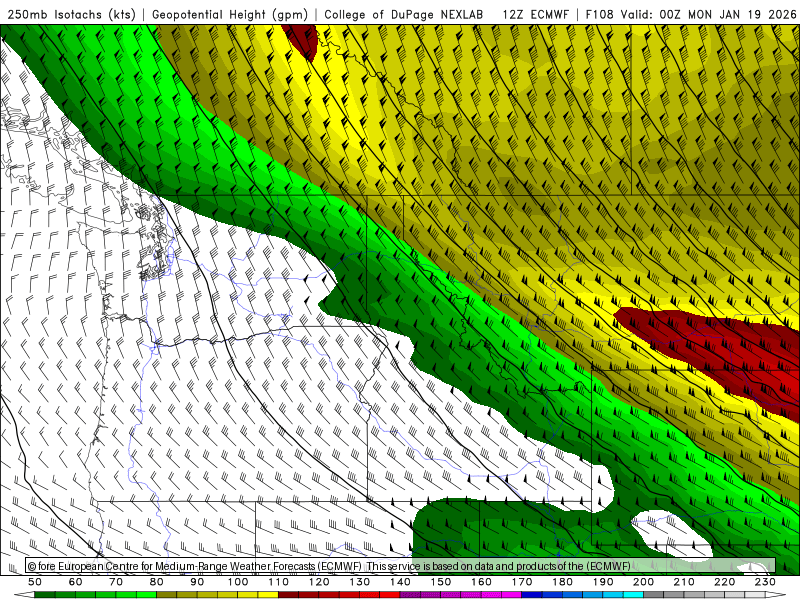
Task: Click the '180' label on the color scale
Action: pyautogui.click(x=562, y=582)
